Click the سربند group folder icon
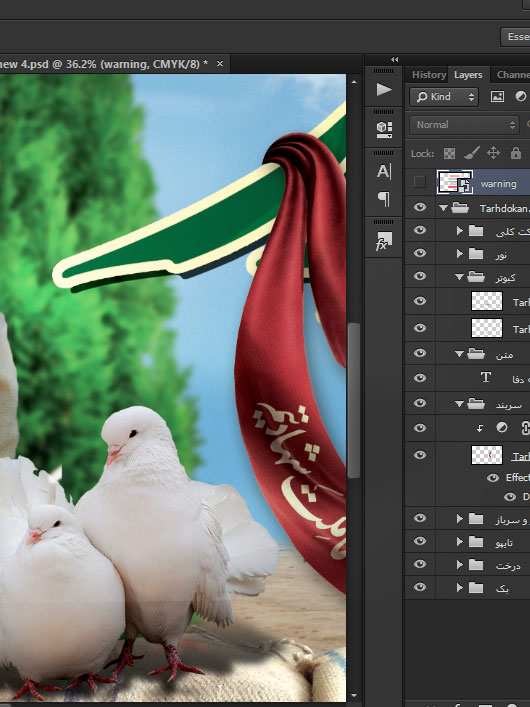Screen dimensions: 530x707 pyautogui.click(x=476, y=404)
